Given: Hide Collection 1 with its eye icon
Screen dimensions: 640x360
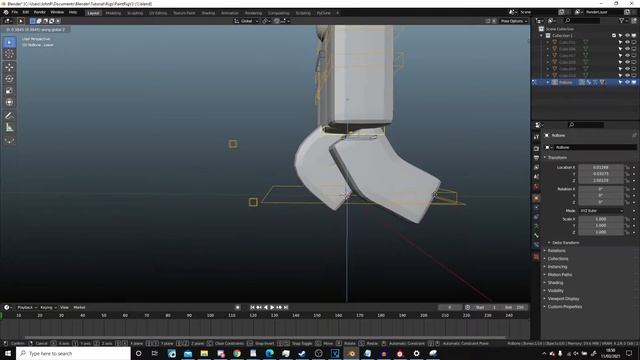Looking at the screenshot, I should [x=627, y=36].
